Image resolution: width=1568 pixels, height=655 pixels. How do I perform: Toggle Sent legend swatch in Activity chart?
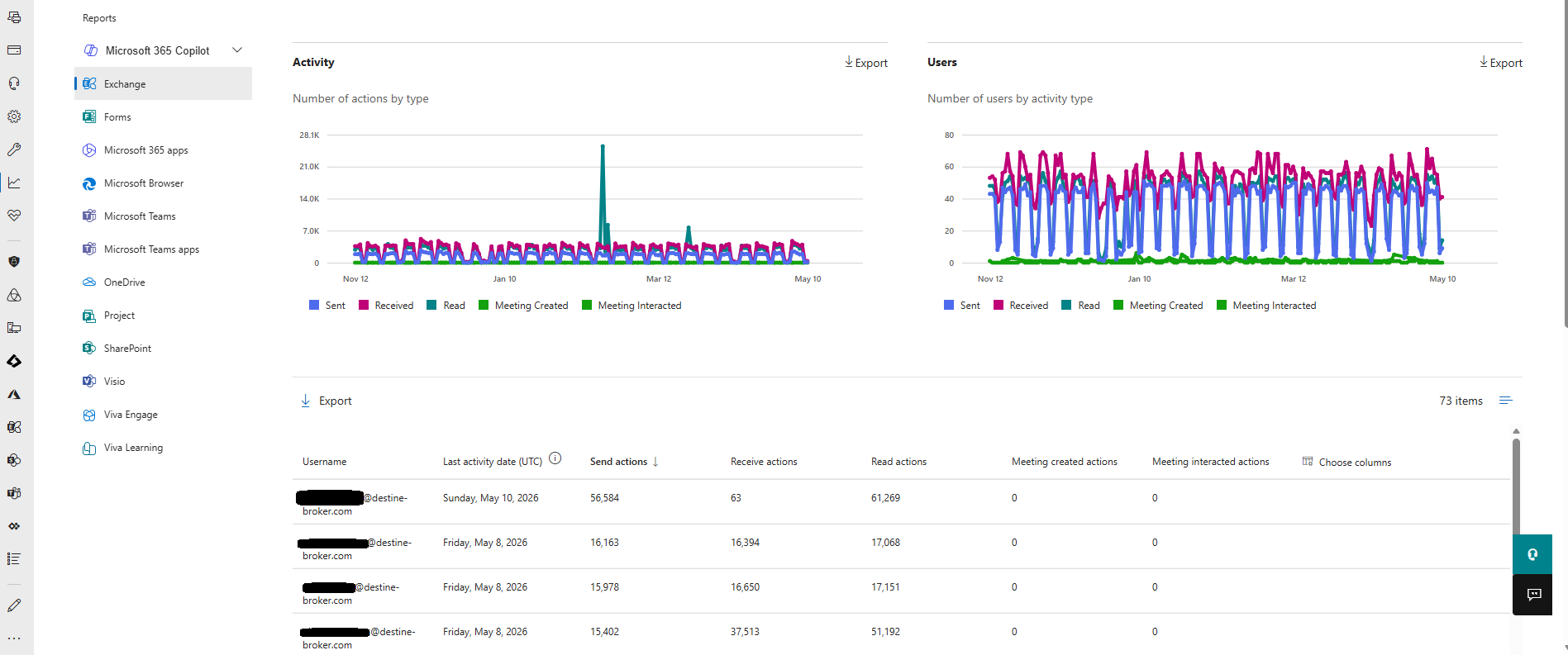[314, 305]
